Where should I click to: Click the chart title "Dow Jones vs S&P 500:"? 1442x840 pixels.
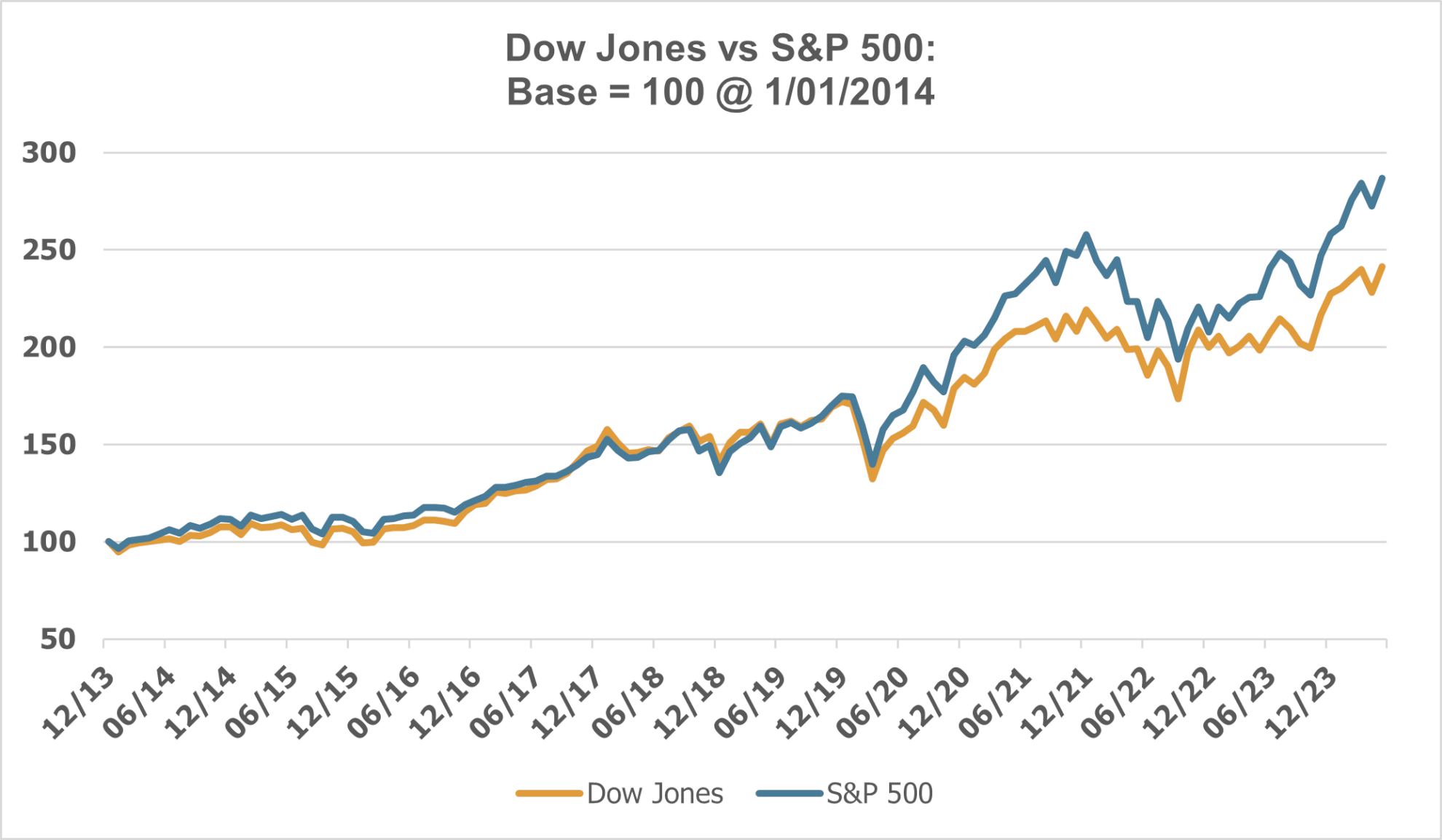click(720, 49)
